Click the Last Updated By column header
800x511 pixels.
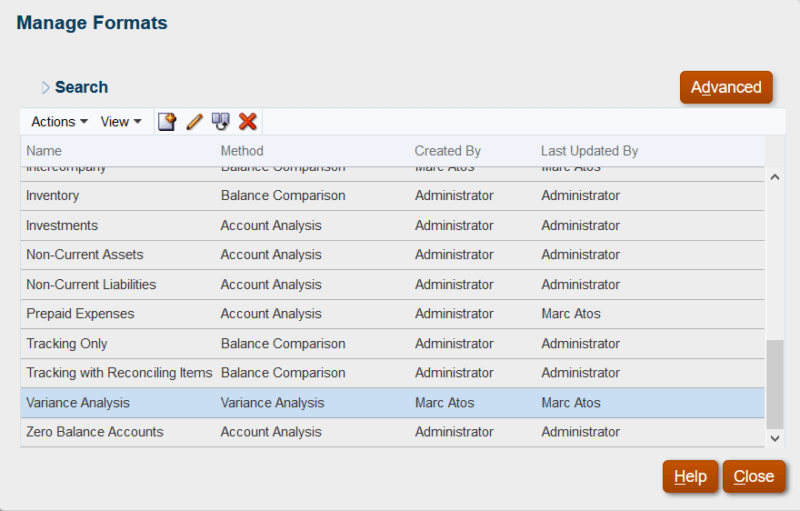click(589, 151)
